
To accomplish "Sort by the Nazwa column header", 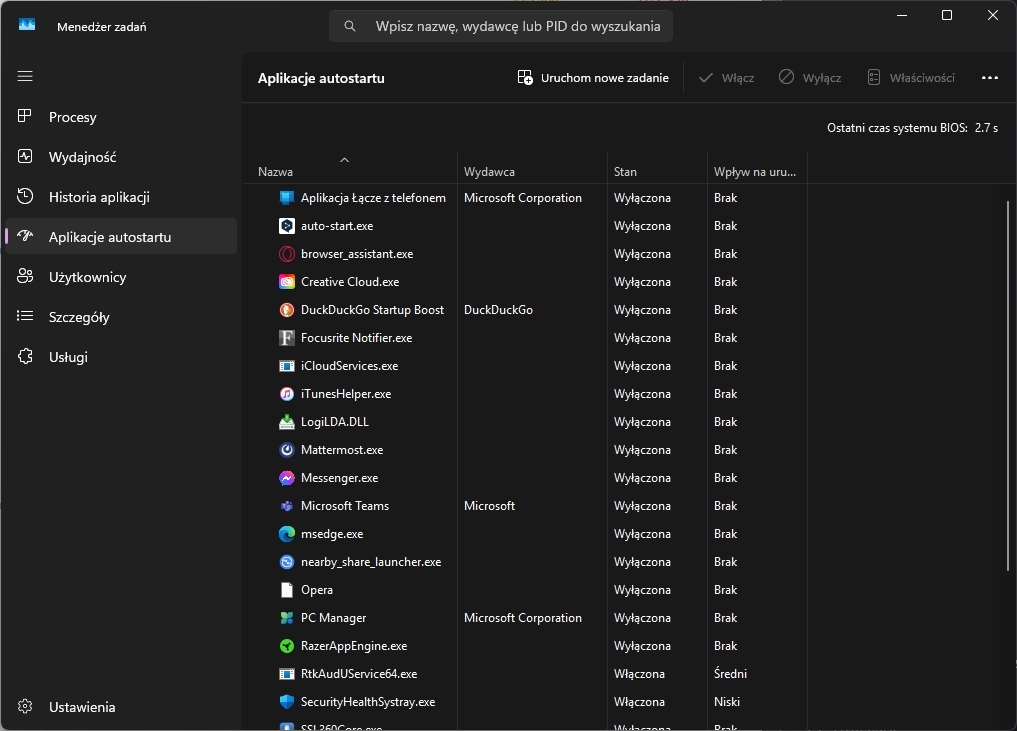I will pyautogui.click(x=276, y=172).
